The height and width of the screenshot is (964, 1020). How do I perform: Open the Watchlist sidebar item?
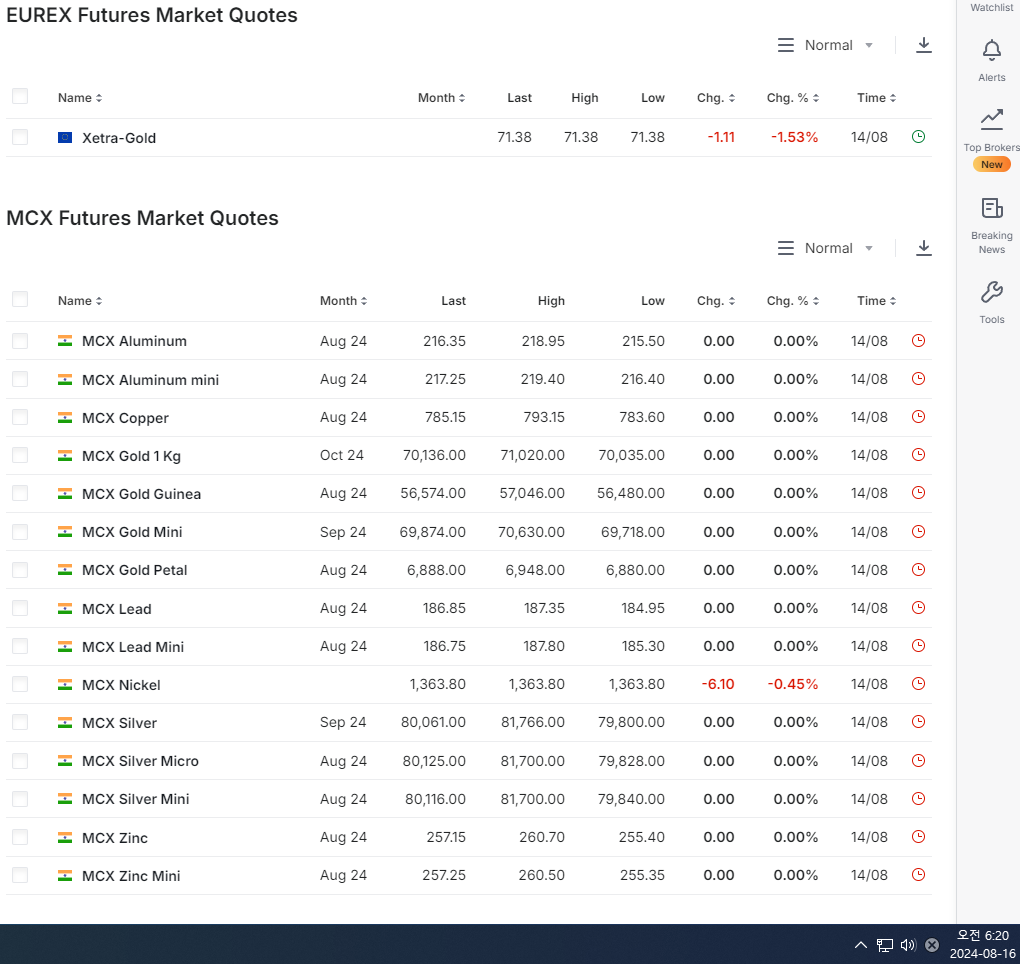click(991, 7)
